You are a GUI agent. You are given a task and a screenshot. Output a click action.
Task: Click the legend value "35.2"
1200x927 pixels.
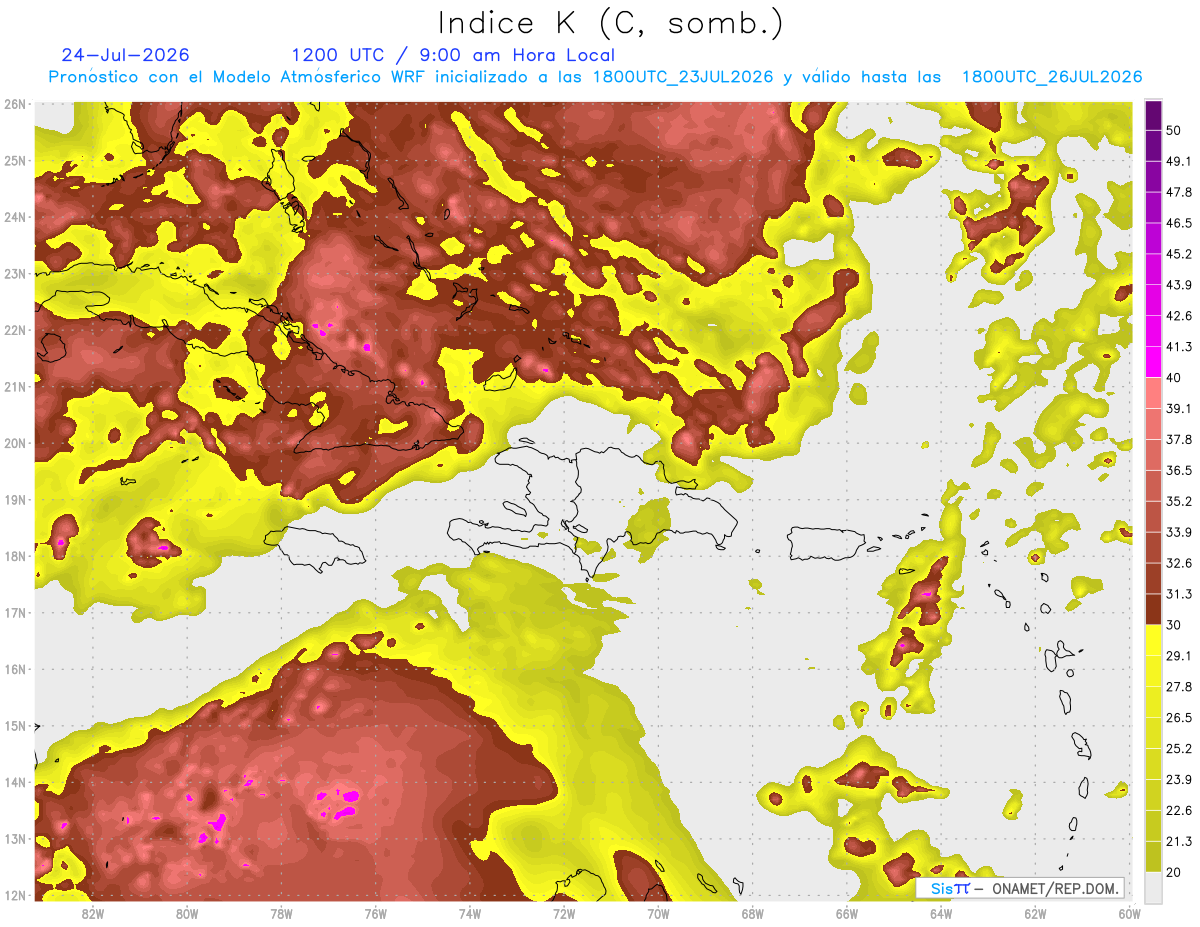pyautogui.click(x=1179, y=501)
